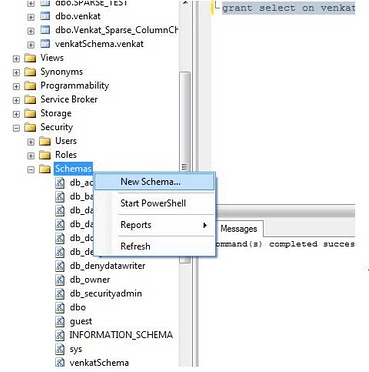The image size is (369, 372).
Task: Select the venkatSchema.venkat table label
Action: pyautogui.click(x=99, y=44)
